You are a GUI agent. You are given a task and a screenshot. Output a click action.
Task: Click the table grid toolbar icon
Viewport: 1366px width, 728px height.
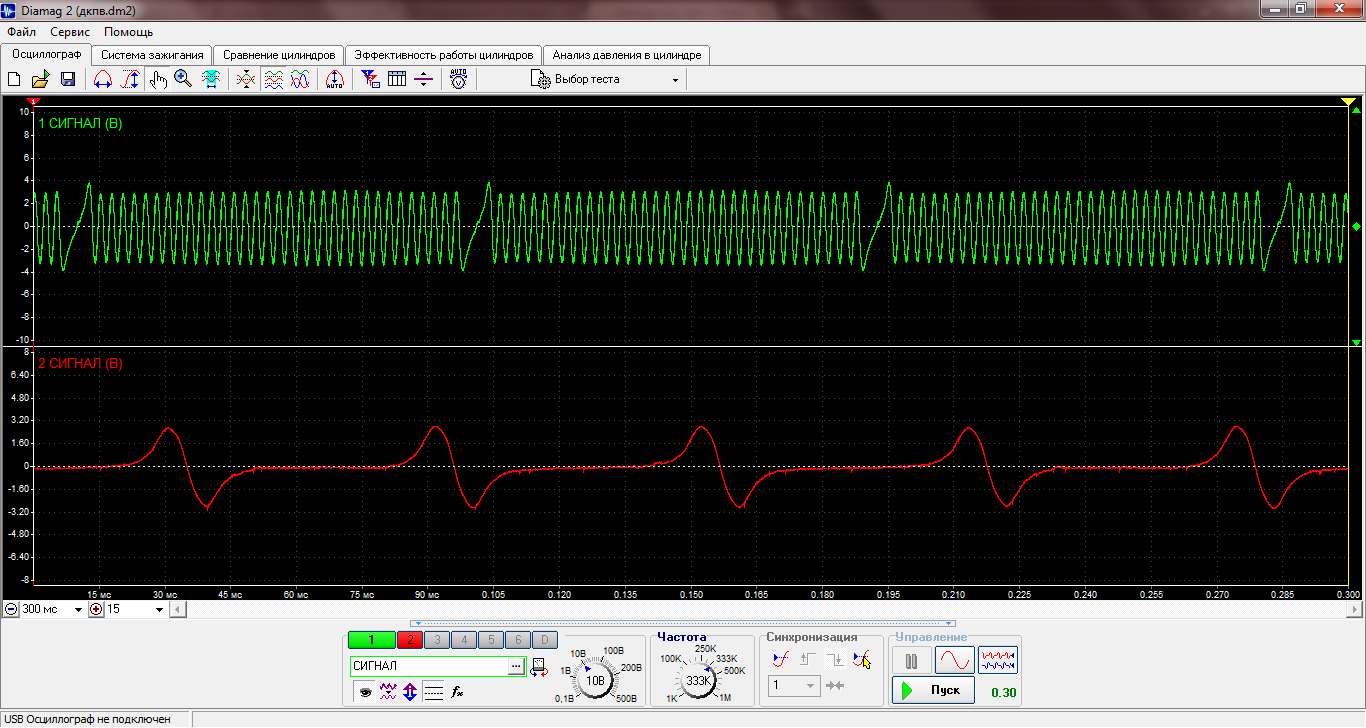[397, 80]
